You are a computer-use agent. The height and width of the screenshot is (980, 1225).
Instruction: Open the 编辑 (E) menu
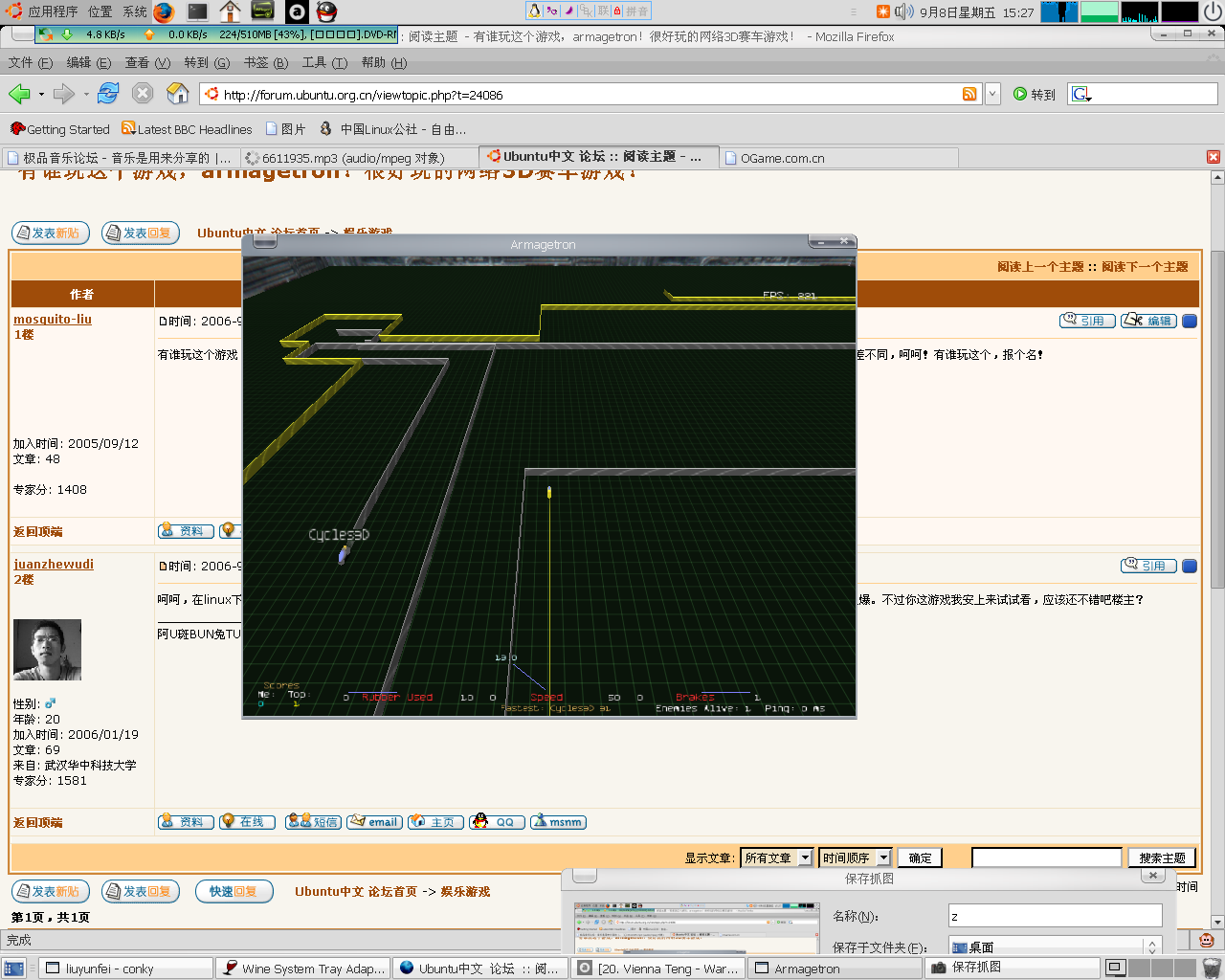[91, 62]
